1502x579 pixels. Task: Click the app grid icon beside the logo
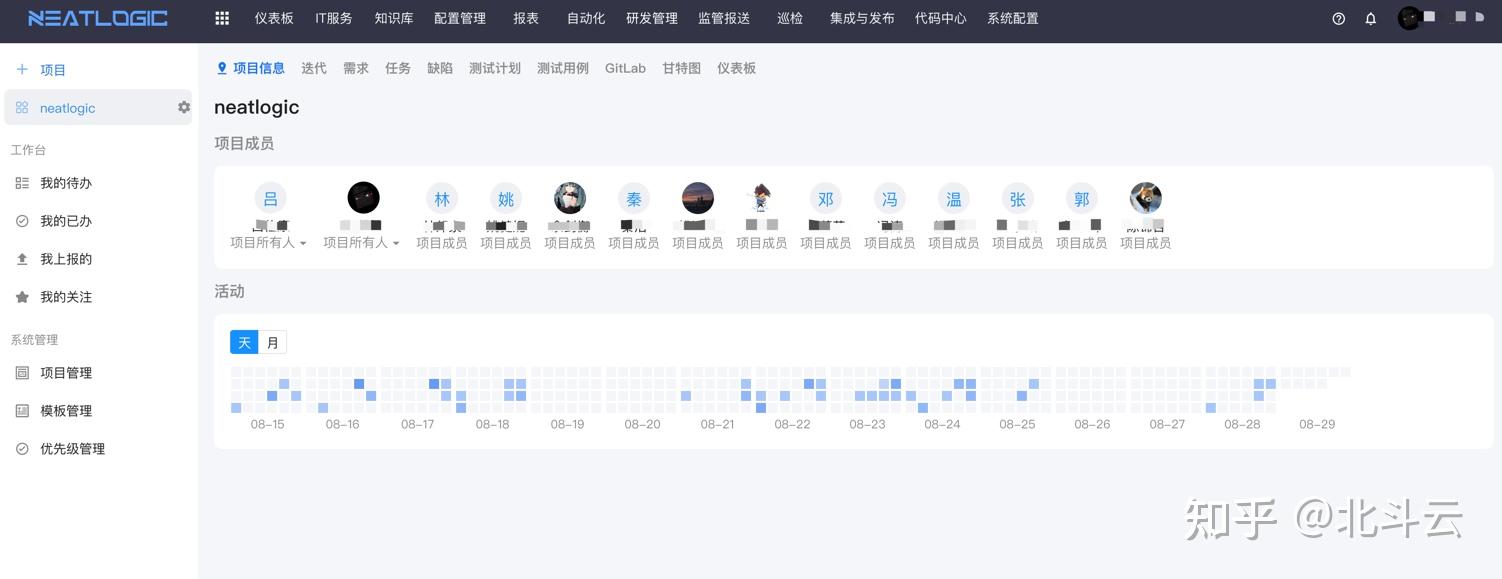click(x=221, y=18)
